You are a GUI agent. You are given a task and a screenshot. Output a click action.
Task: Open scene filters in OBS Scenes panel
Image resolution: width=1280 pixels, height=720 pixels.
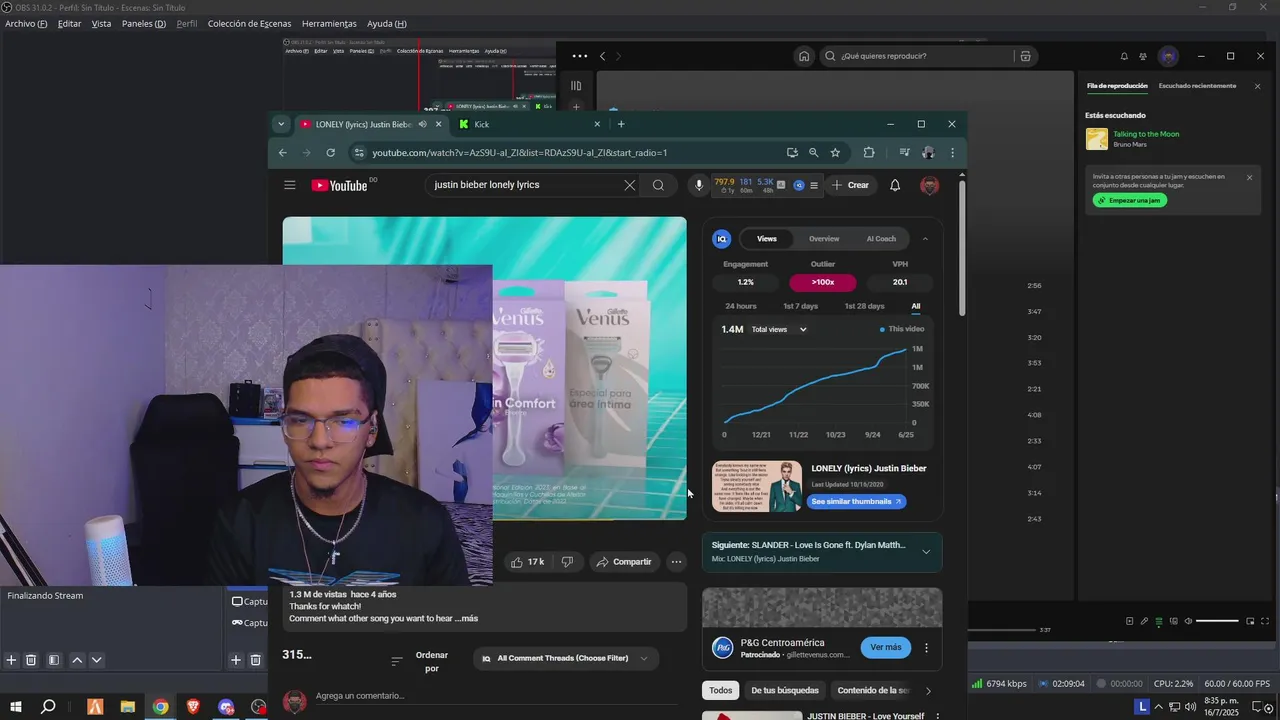tap(54, 660)
